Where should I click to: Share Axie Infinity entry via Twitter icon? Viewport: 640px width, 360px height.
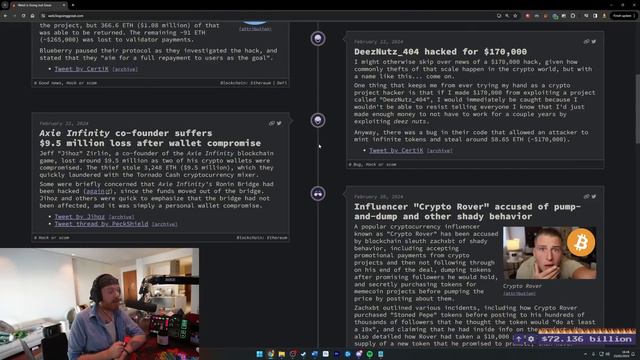point(279,123)
